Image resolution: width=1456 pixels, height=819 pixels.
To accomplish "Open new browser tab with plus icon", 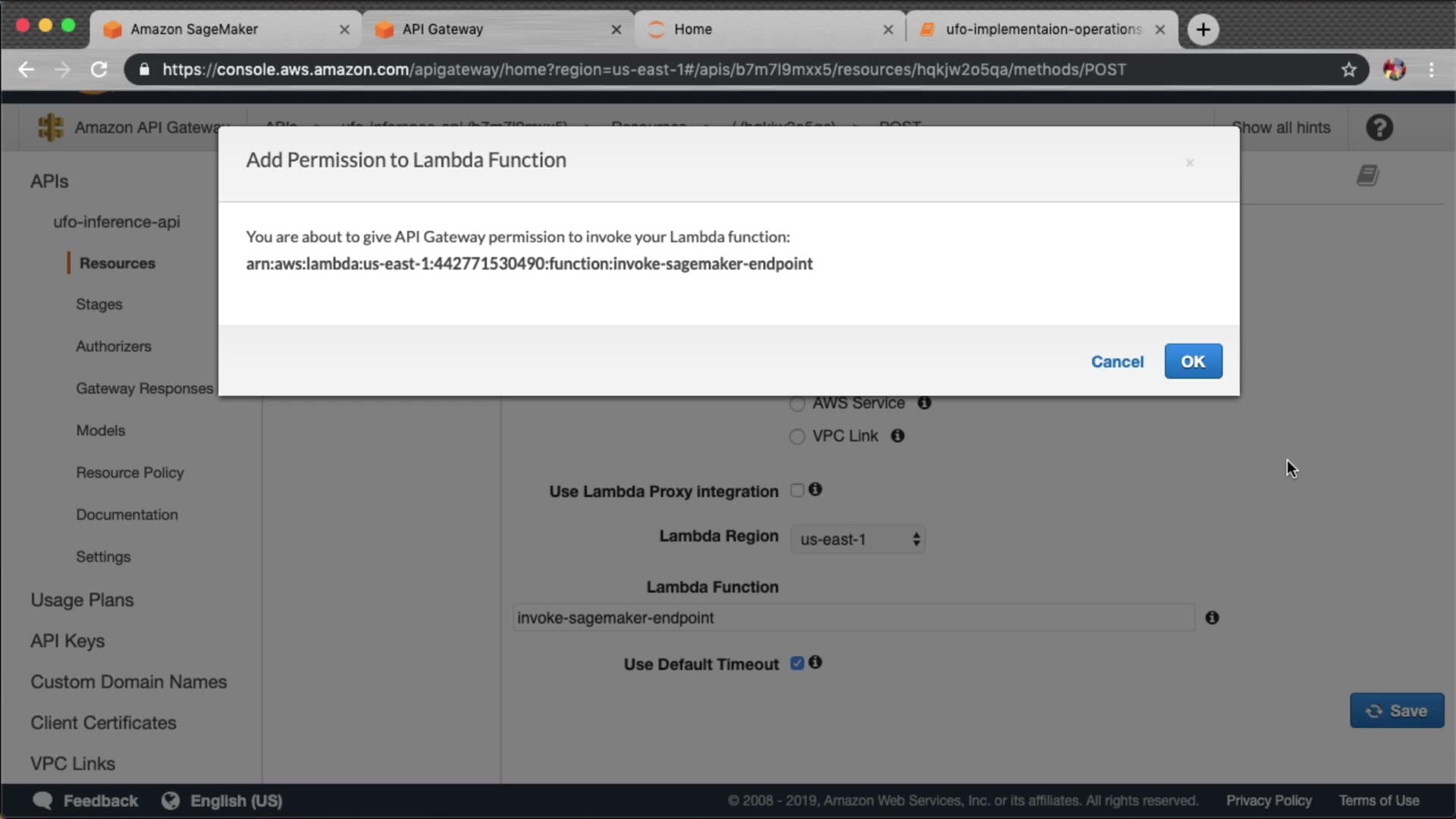I will 1203,30.
